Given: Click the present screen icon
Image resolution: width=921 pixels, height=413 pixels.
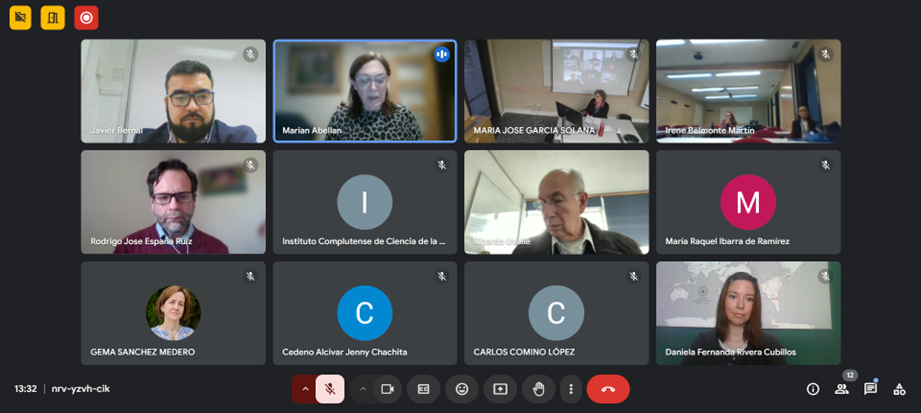Looking at the screenshot, I should [500, 389].
